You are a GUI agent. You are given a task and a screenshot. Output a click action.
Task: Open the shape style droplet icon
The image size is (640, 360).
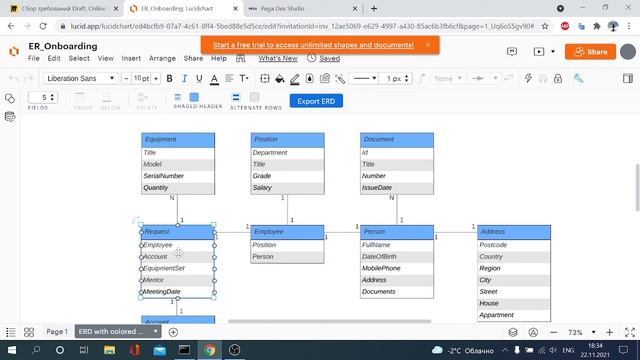309,78
